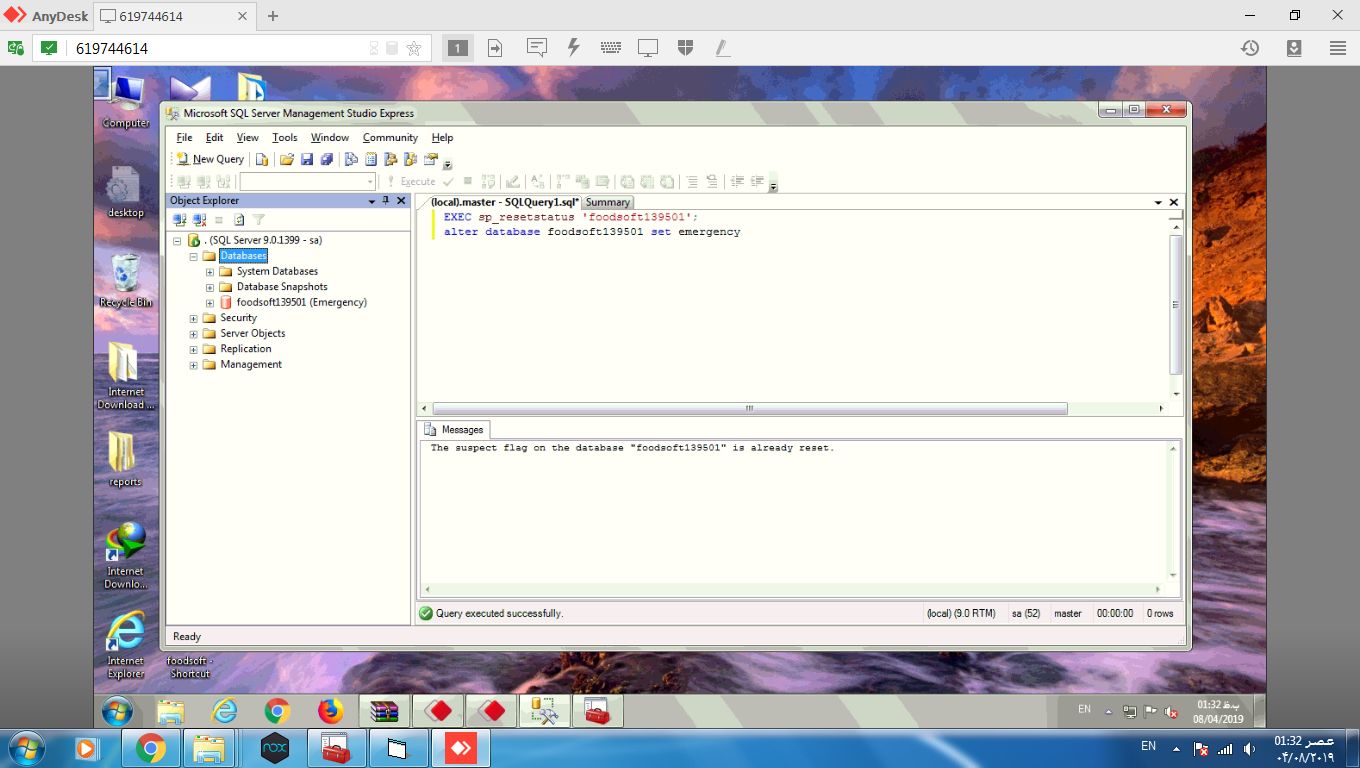Click the query editor horizontal scrollbar
The height and width of the screenshot is (768, 1360).
click(x=748, y=408)
